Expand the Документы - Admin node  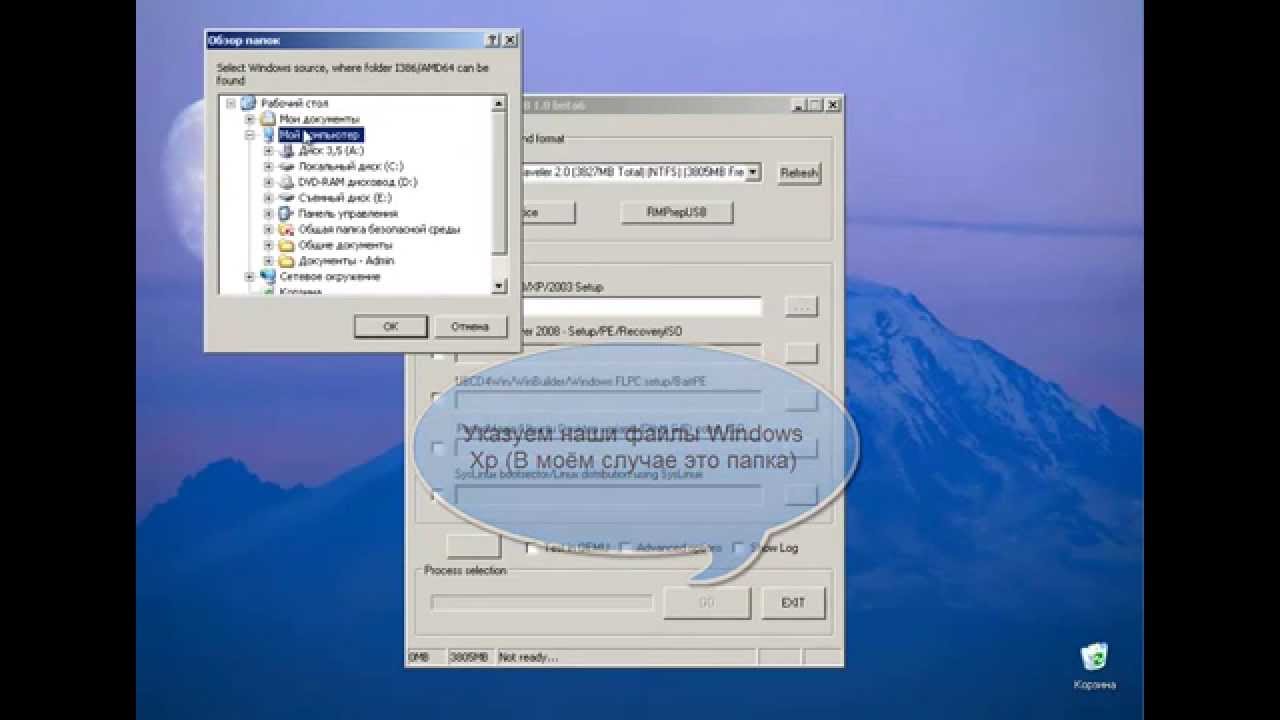click(x=269, y=261)
